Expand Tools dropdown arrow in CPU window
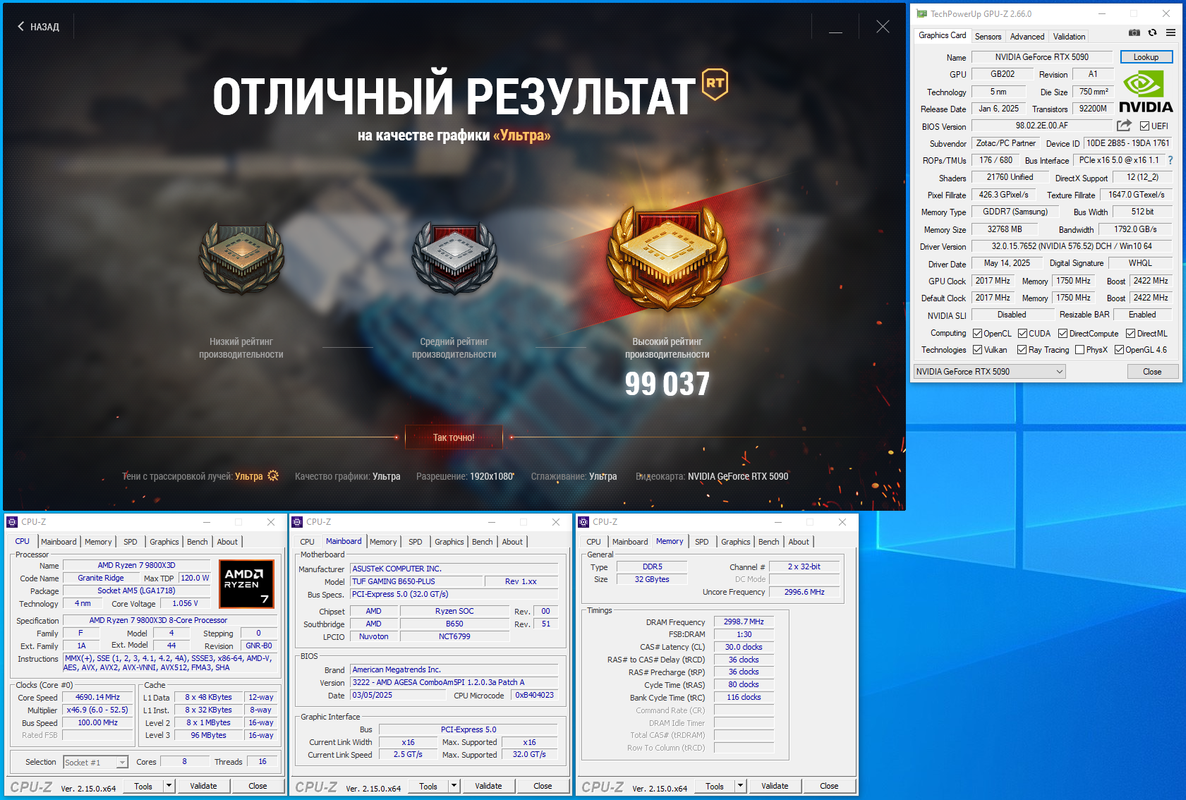The height and width of the screenshot is (800, 1186). 169,786
